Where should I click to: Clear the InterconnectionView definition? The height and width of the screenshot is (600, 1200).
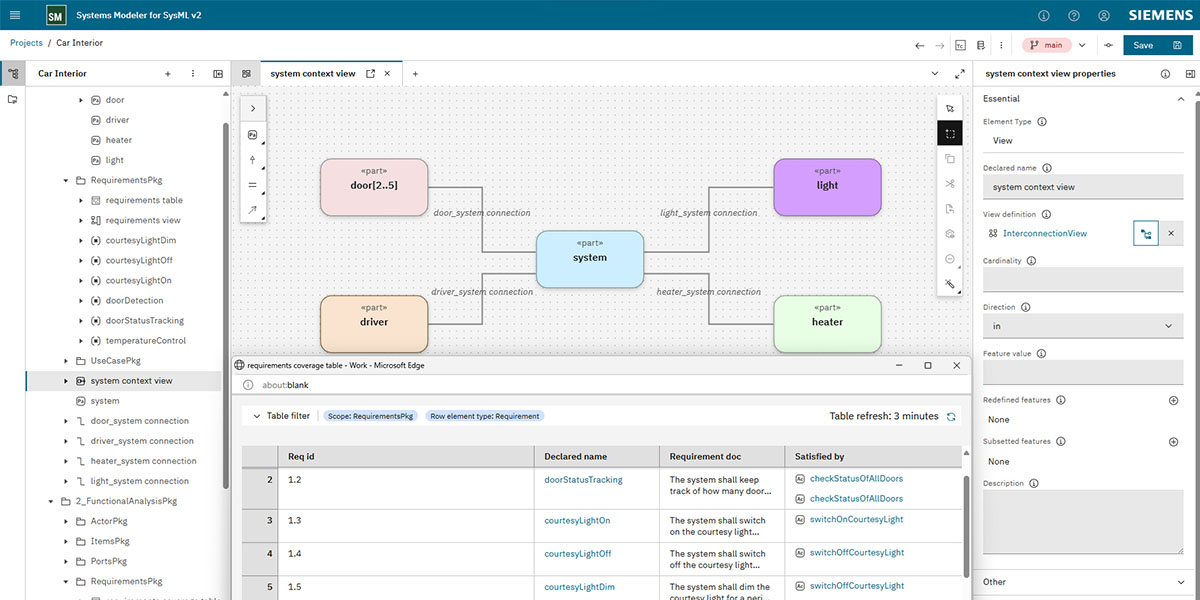coord(1171,233)
